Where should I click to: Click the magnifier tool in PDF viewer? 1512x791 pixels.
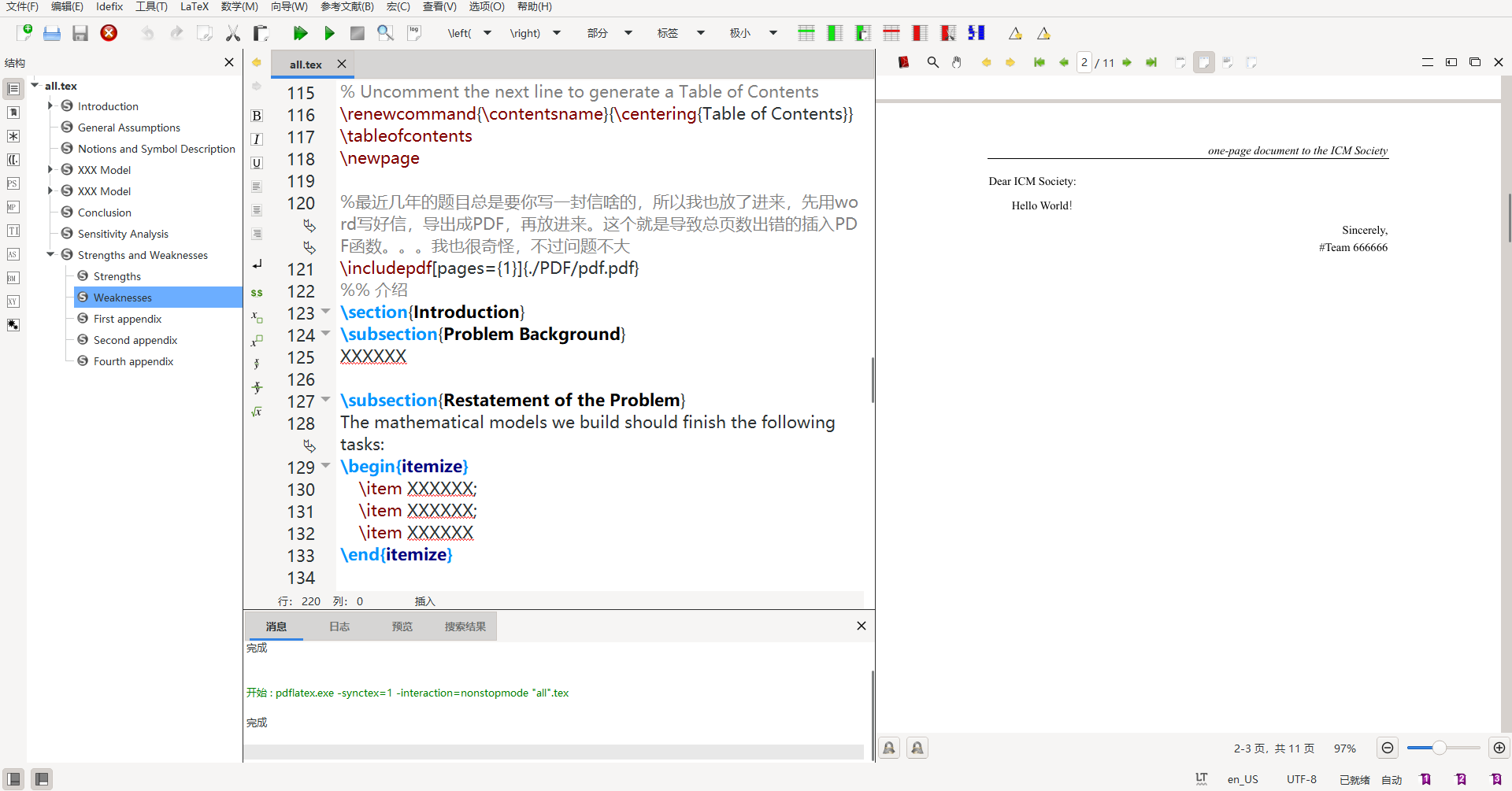932,62
